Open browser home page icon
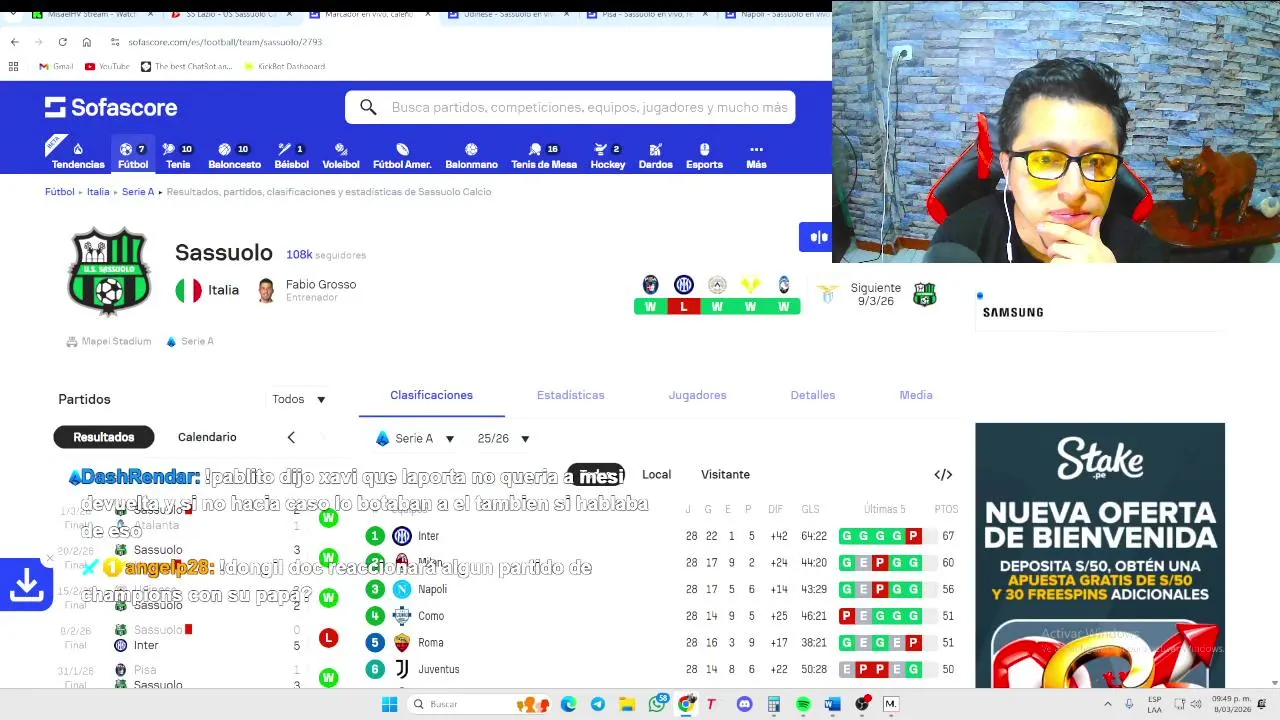Image resolution: width=1280 pixels, height=720 pixels. [x=86, y=42]
